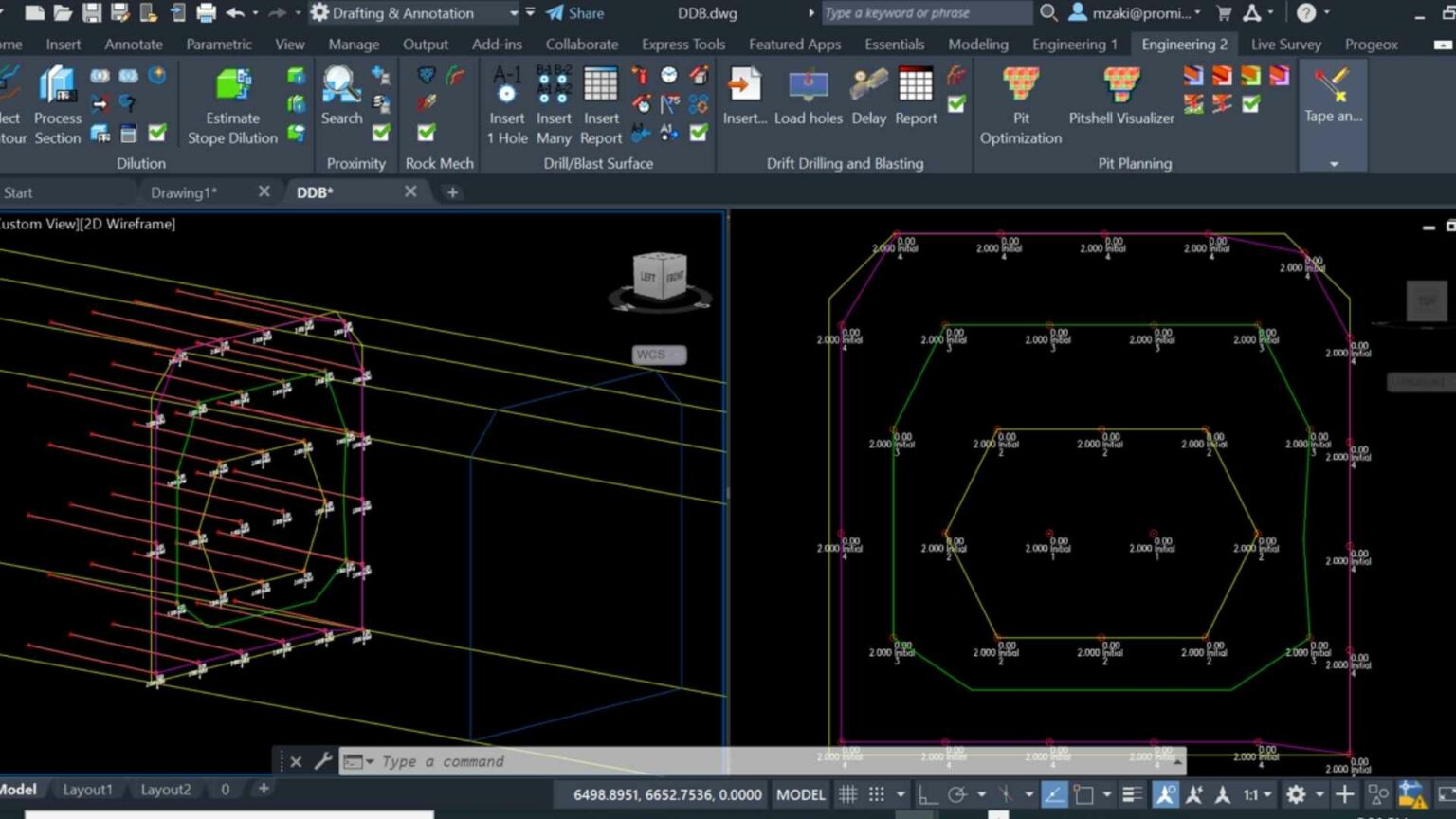The height and width of the screenshot is (819, 1456).
Task: Open the Pit Optimization tool
Action: point(1021,104)
